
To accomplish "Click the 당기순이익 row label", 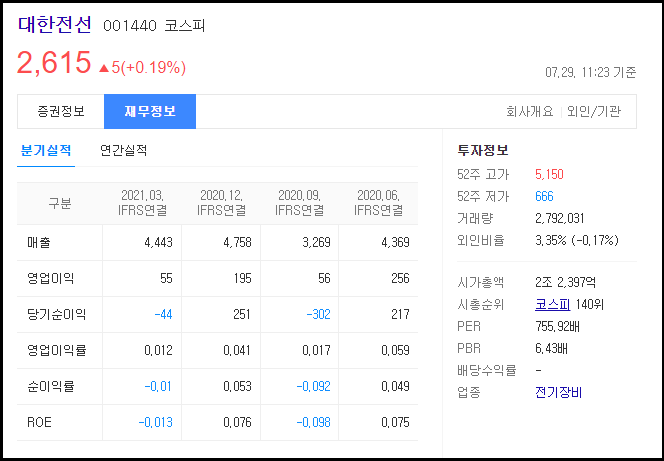I will pos(56,315).
